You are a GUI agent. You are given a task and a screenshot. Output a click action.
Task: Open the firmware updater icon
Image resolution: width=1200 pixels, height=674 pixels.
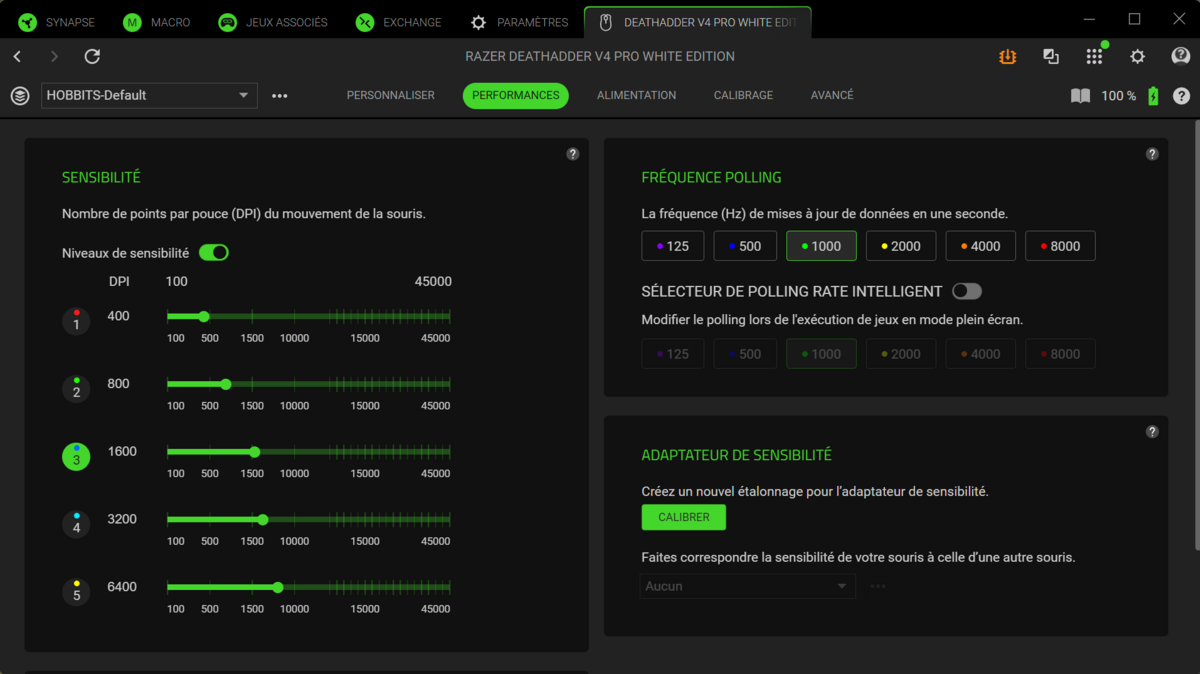tap(1007, 57)
